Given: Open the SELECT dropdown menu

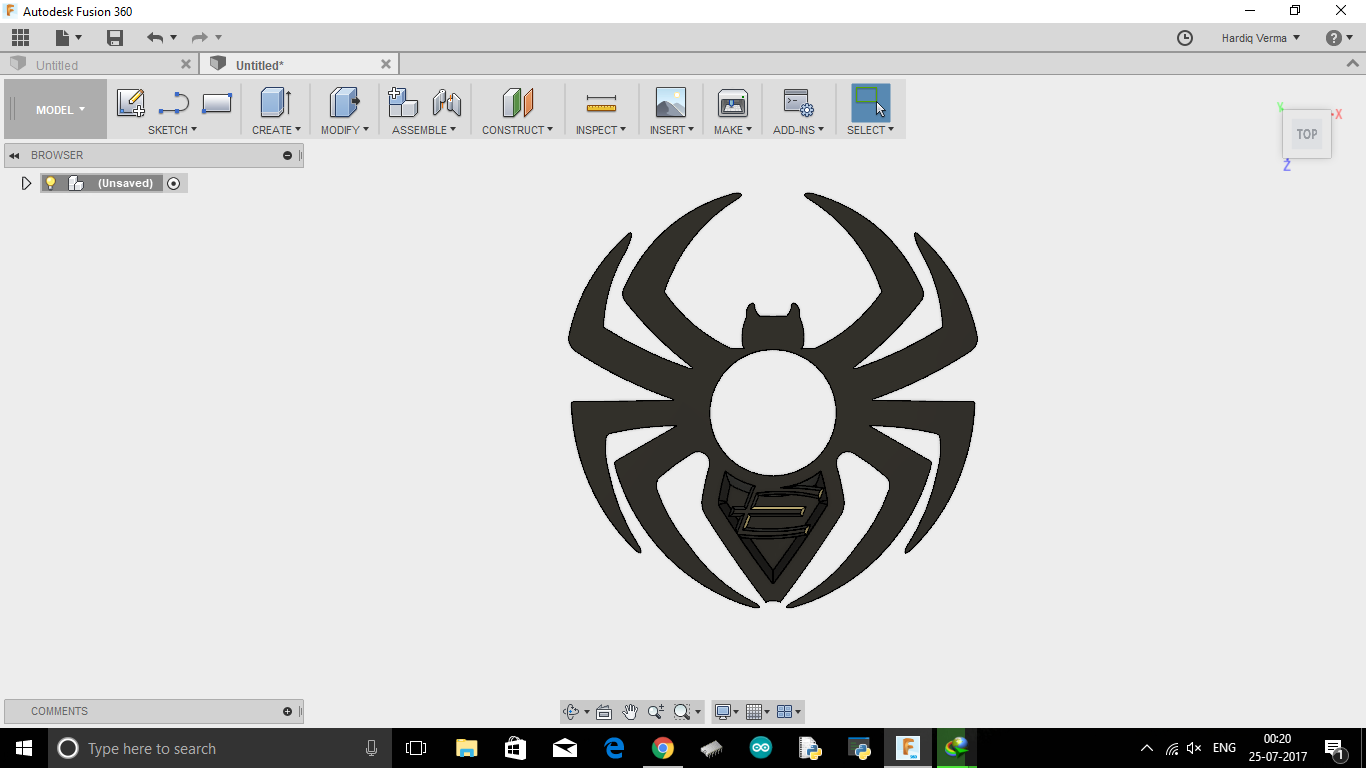Looking at the screenshot, I should pos(870,130).
